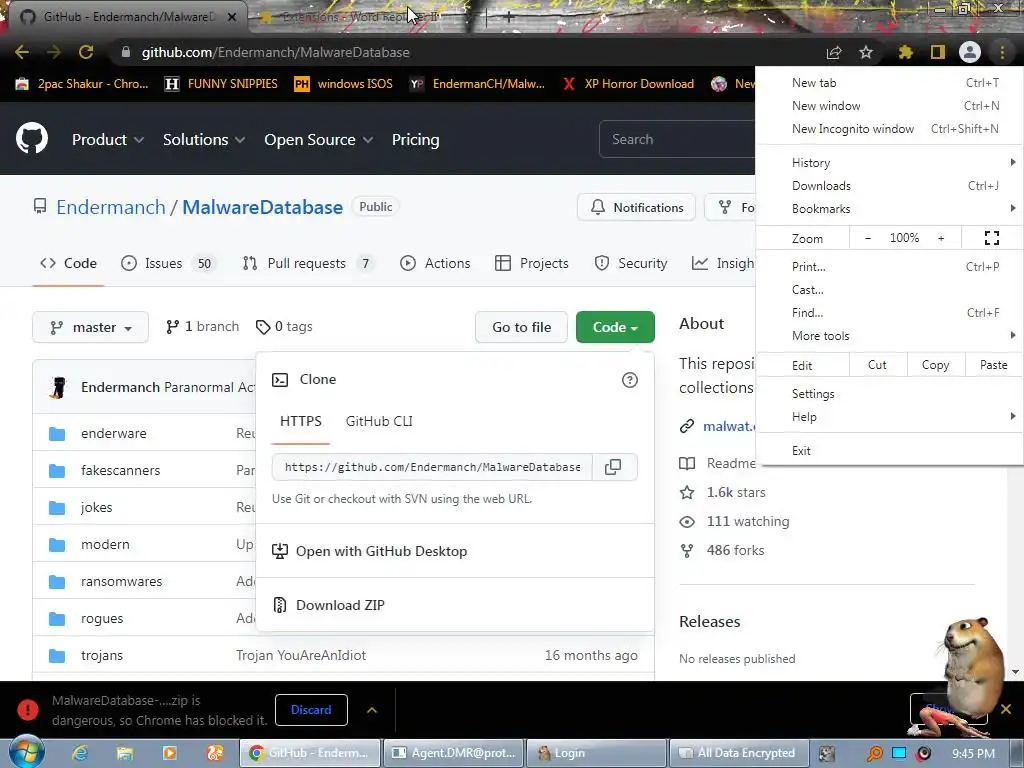Select the HTTPS clone tab
Viewport: 1024px width, 768px height.
300,421
